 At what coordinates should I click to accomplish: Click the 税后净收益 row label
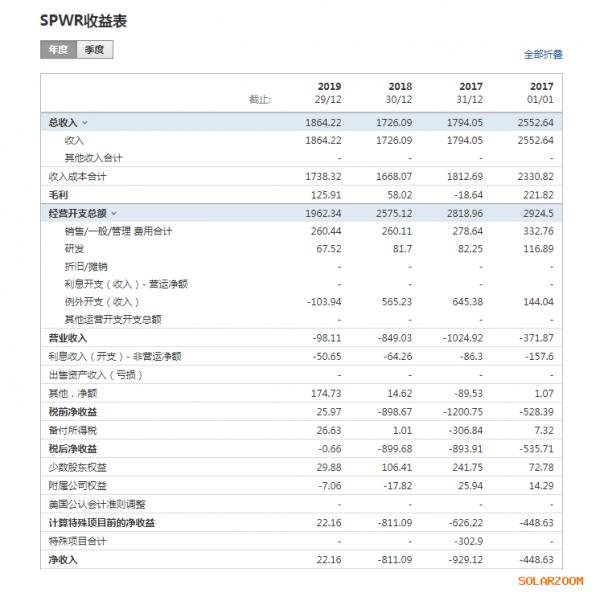[73, 449]
